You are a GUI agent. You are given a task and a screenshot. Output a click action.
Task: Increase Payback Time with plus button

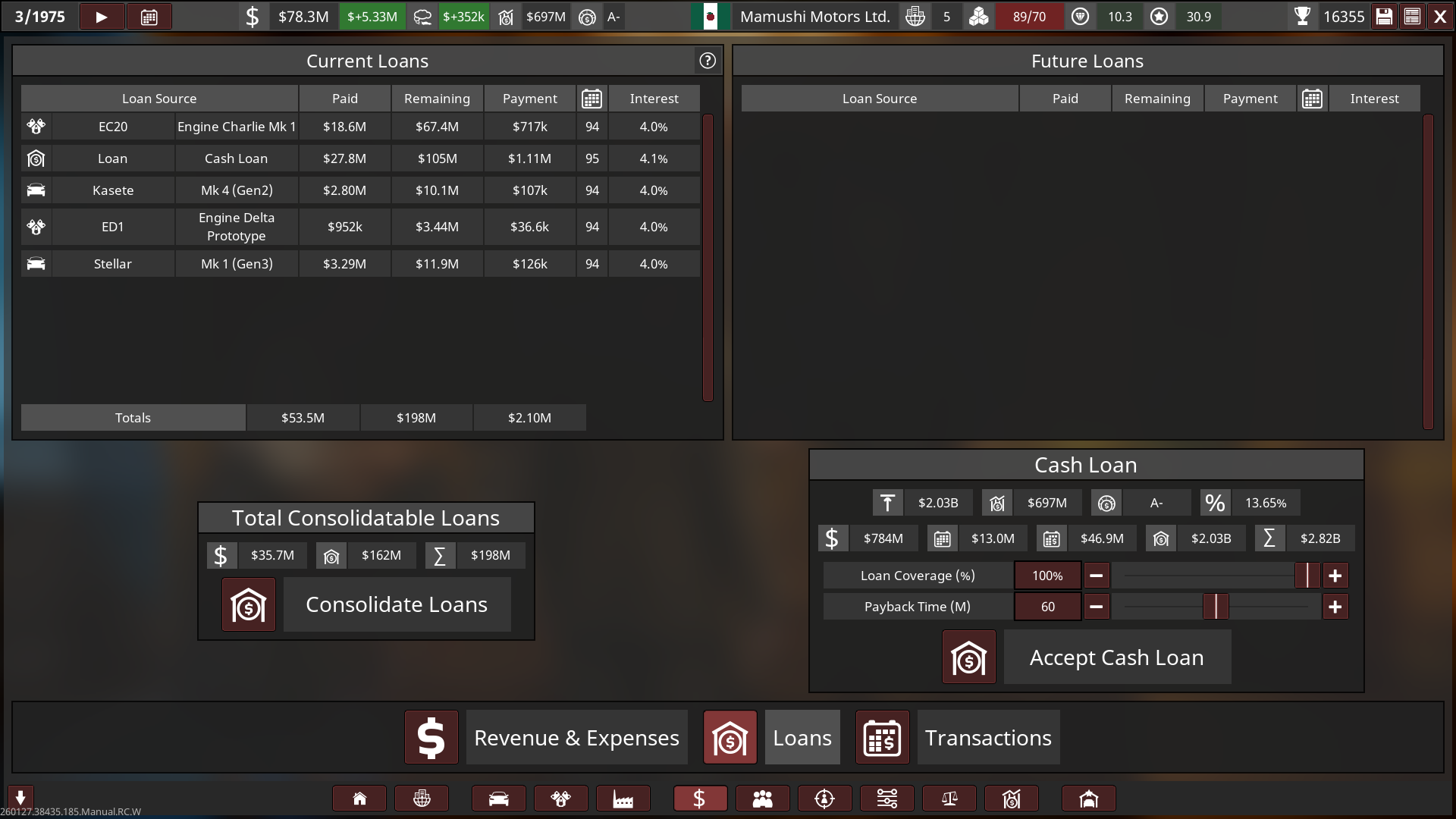point(1335,607)
